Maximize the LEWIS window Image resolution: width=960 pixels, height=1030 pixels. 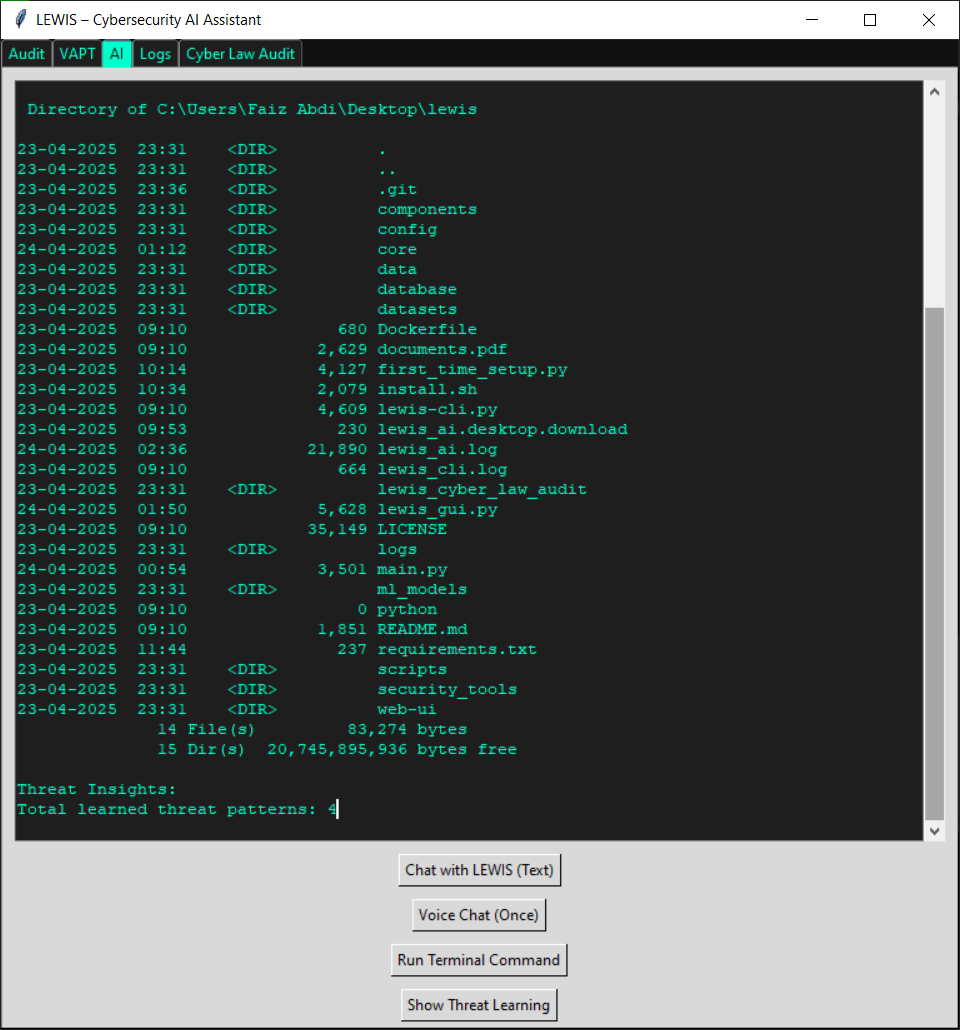[870, 20]
